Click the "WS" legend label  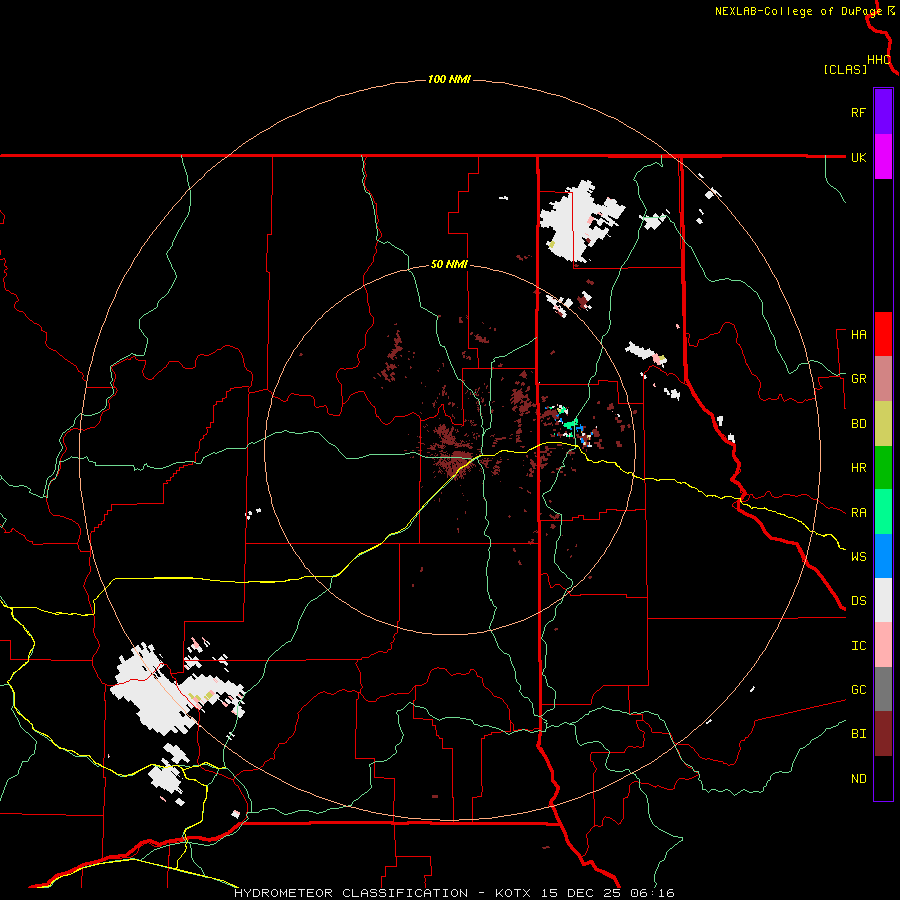tap(859, 557)
